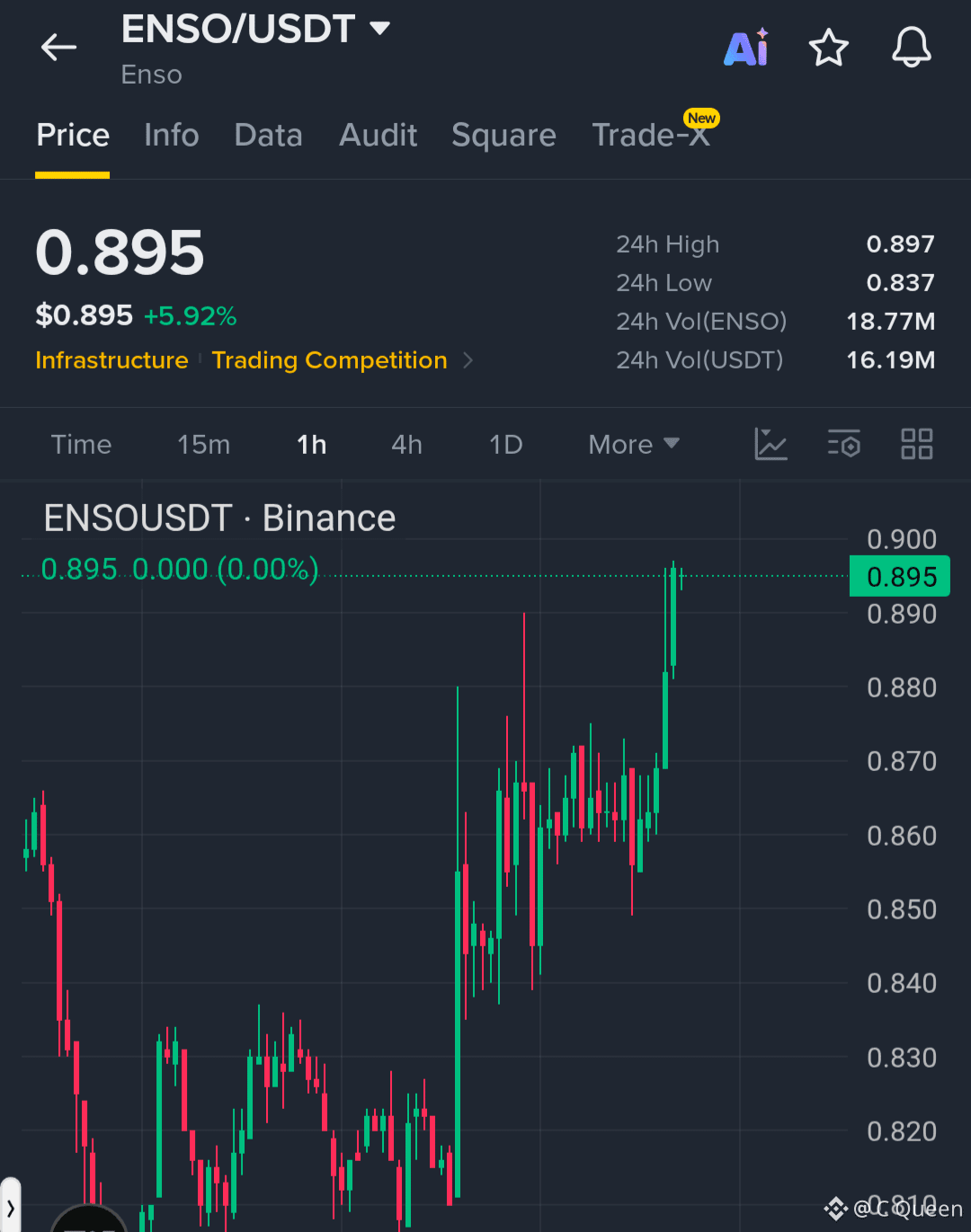971x1232 pixels.
Task: Open the Infrastructure category link
Action: (x=111, y=360)
